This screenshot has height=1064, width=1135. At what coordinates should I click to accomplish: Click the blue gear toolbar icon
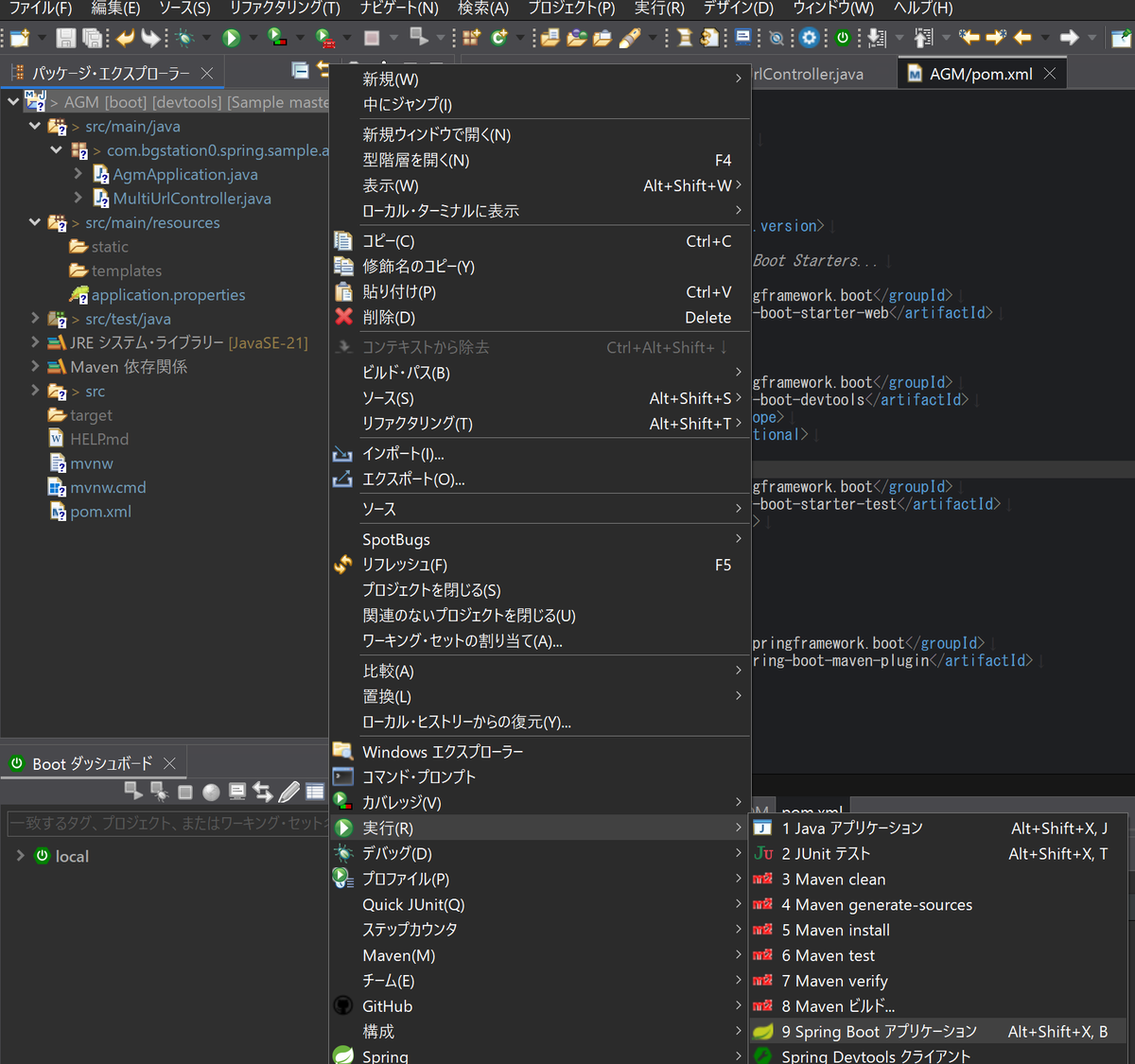(x=809, y=38)
